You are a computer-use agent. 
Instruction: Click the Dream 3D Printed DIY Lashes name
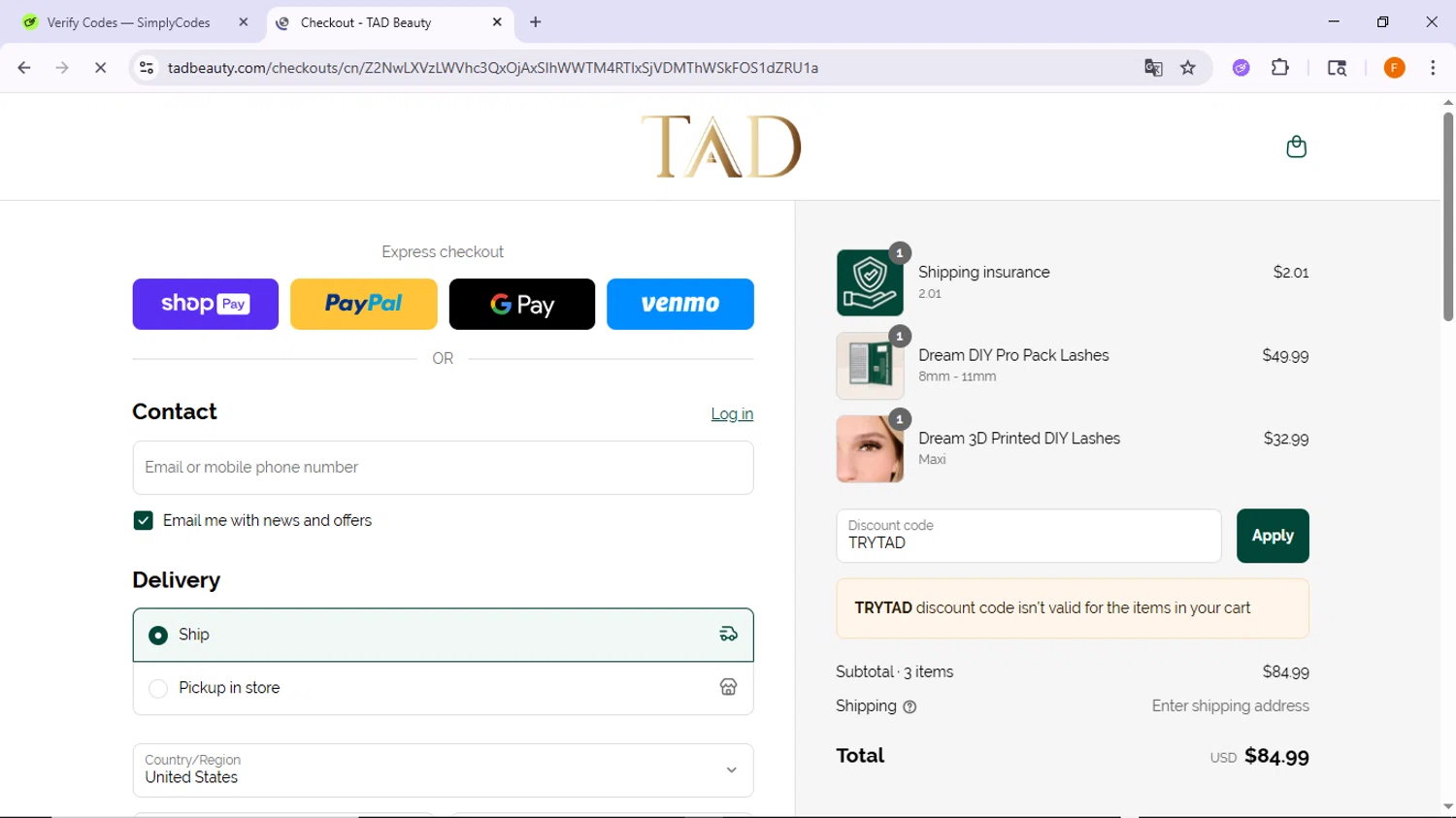[1019, 439]
